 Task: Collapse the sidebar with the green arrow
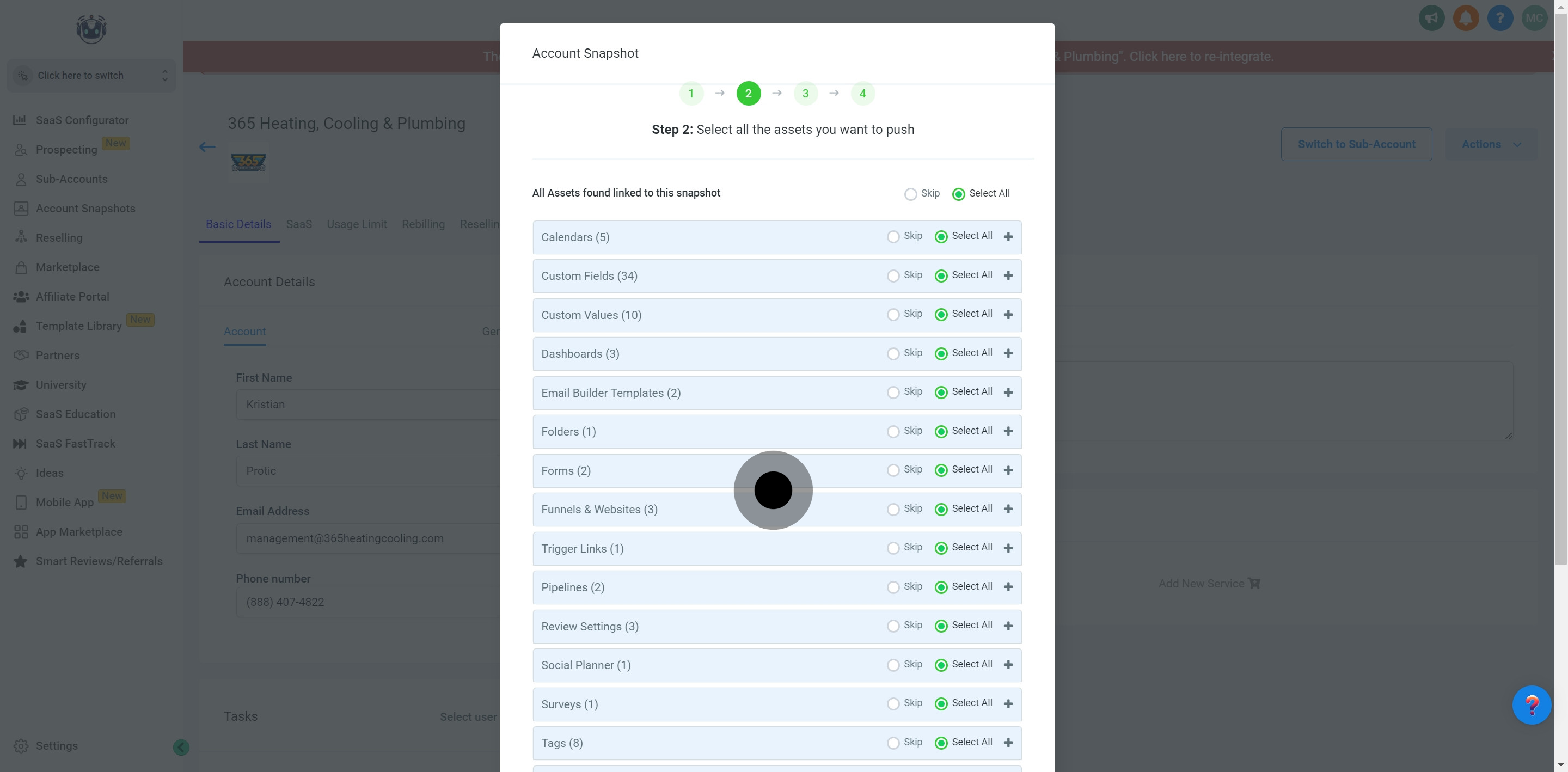pos(181,747)
